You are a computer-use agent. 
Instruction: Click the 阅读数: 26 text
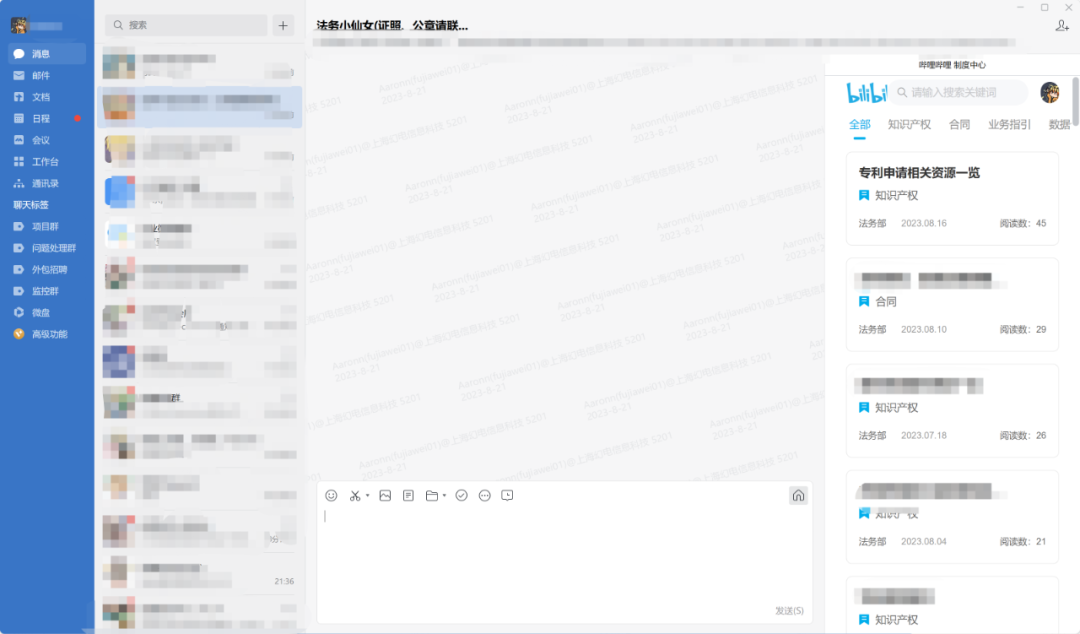(x=1023, y=436)
